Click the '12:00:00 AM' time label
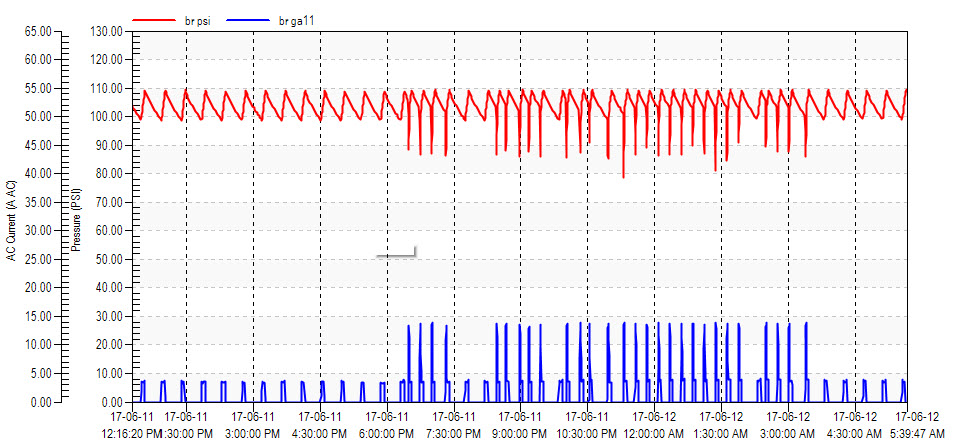 pos(655,434)
